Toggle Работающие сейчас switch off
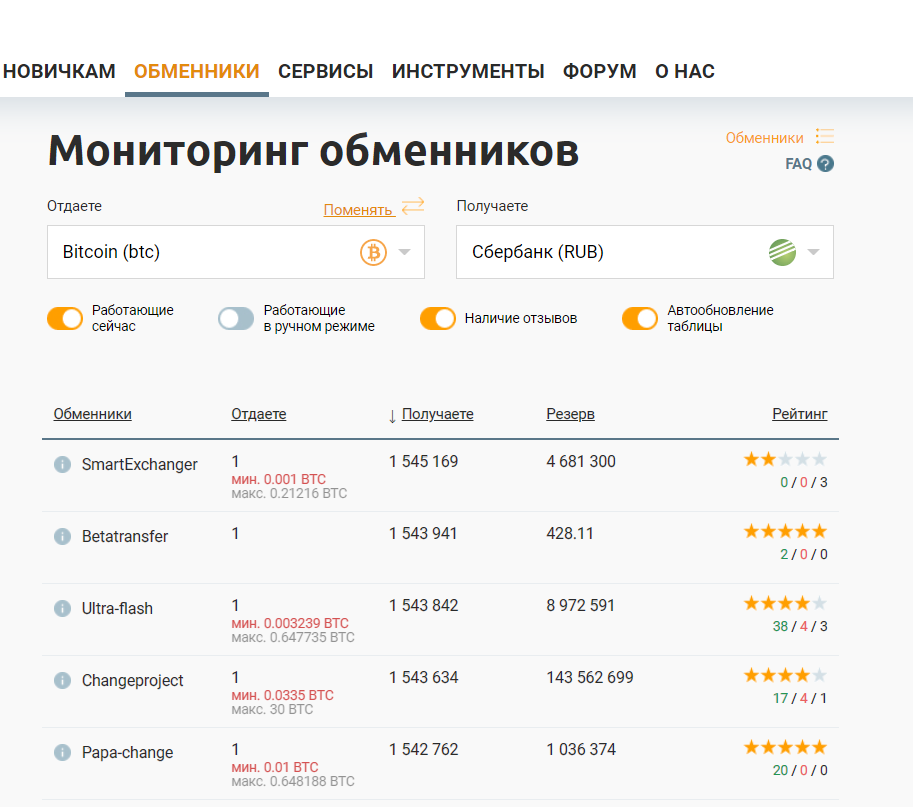913x807 pixels. (65, 318)
